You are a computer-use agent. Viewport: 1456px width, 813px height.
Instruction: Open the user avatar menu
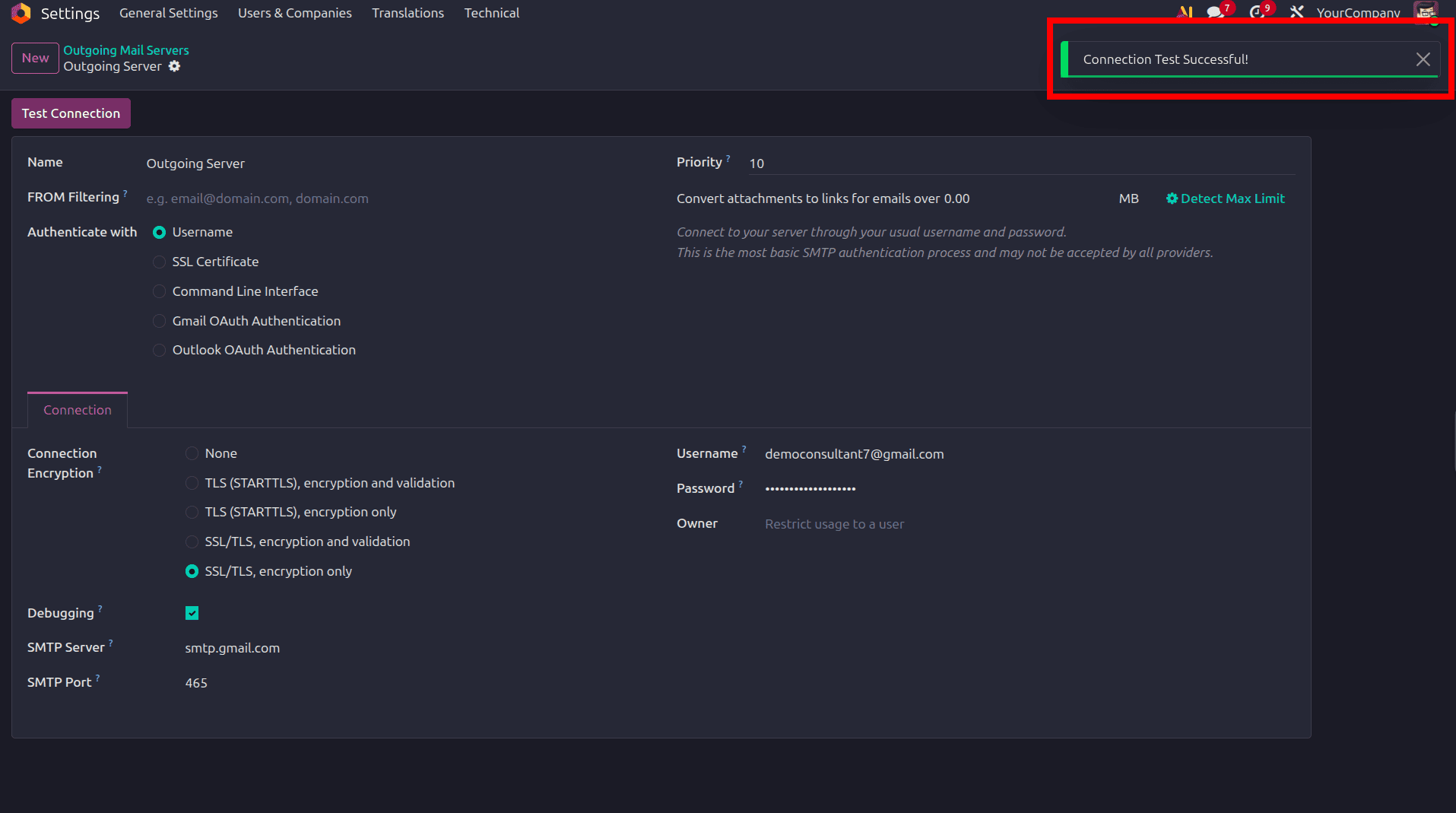coord(1426,12)
